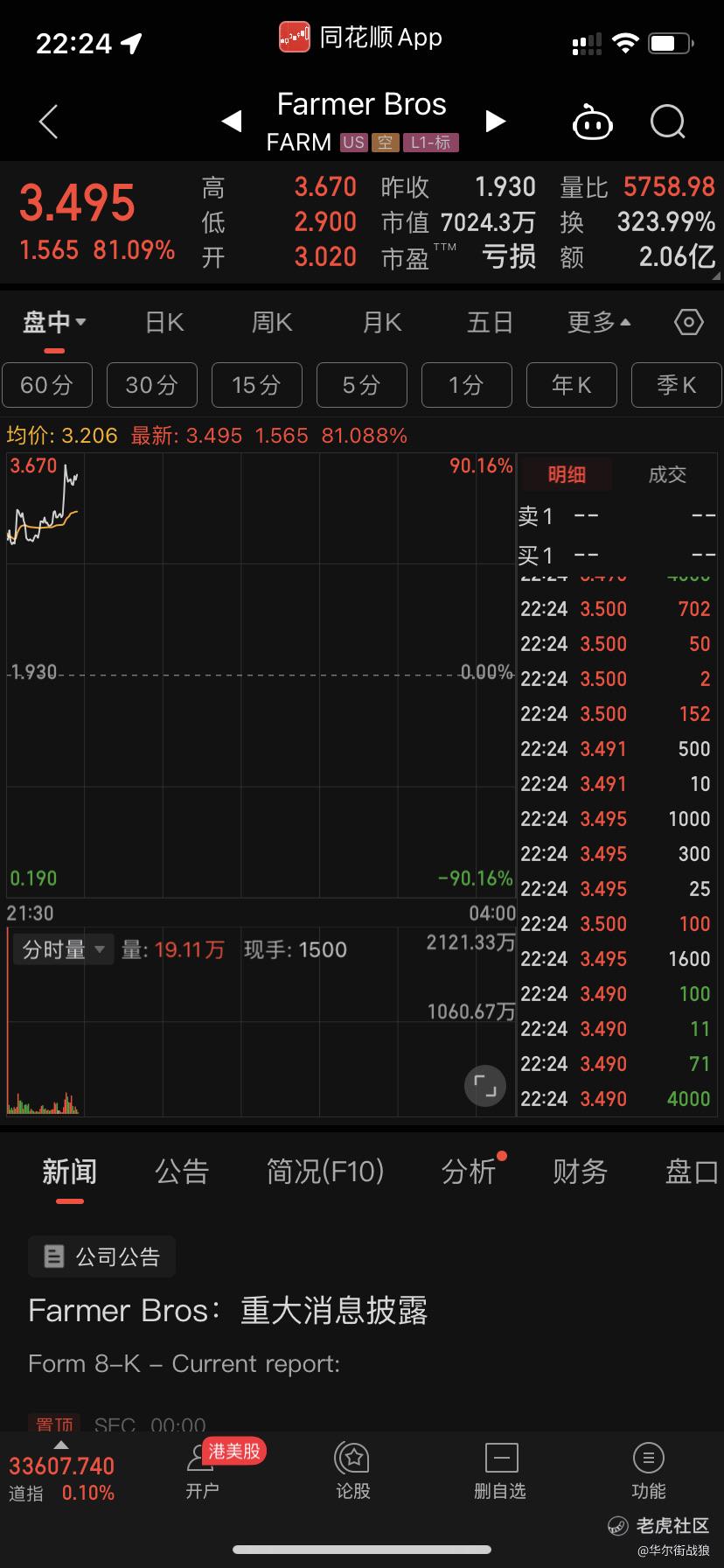Image resolution: width=724 pixels, height=1568 pixels.
Task: Expand the chart to fullscreen
Action: [x=484, y=1087]
